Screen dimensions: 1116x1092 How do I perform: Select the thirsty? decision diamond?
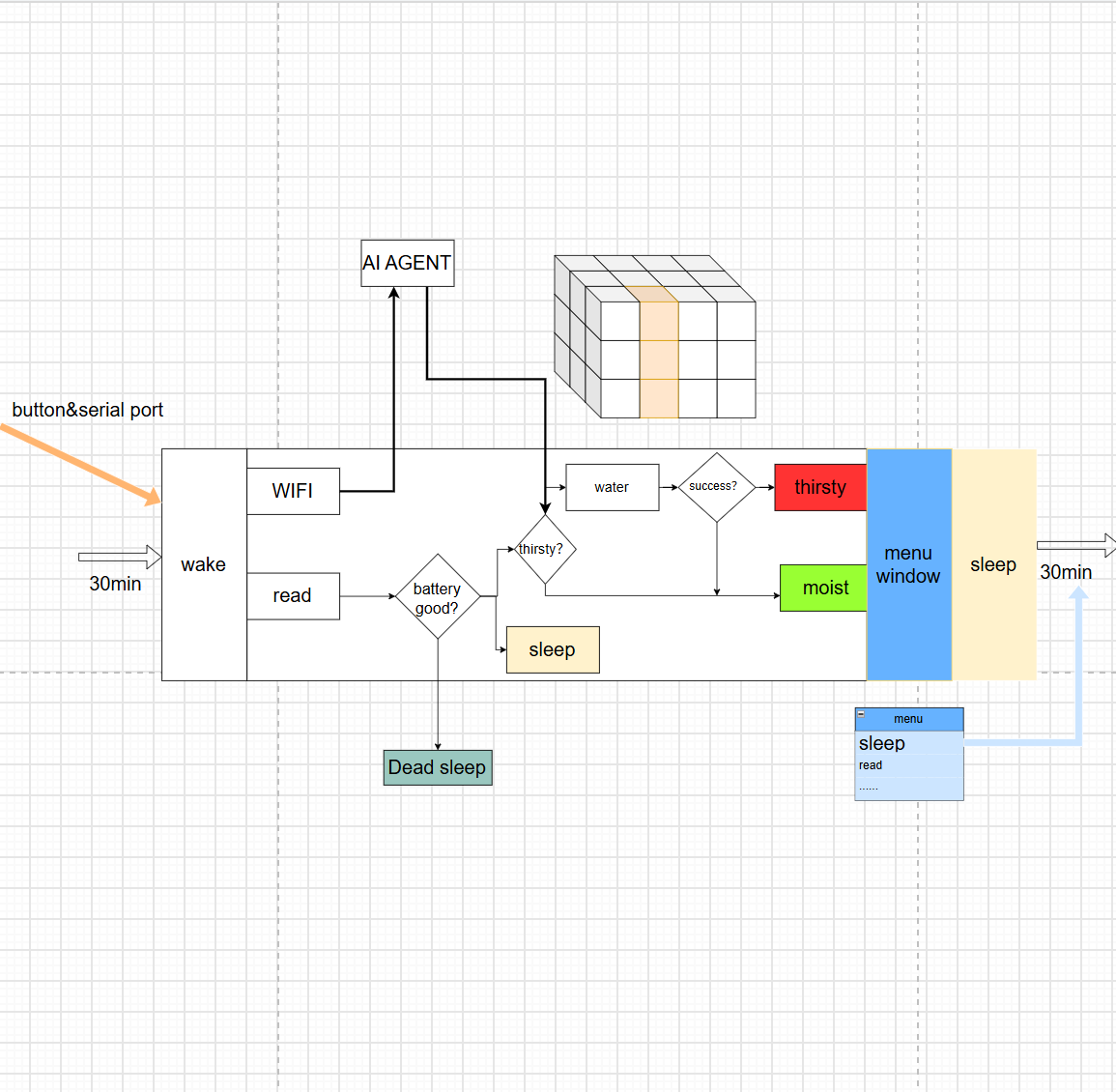click(x=545, y=549)
